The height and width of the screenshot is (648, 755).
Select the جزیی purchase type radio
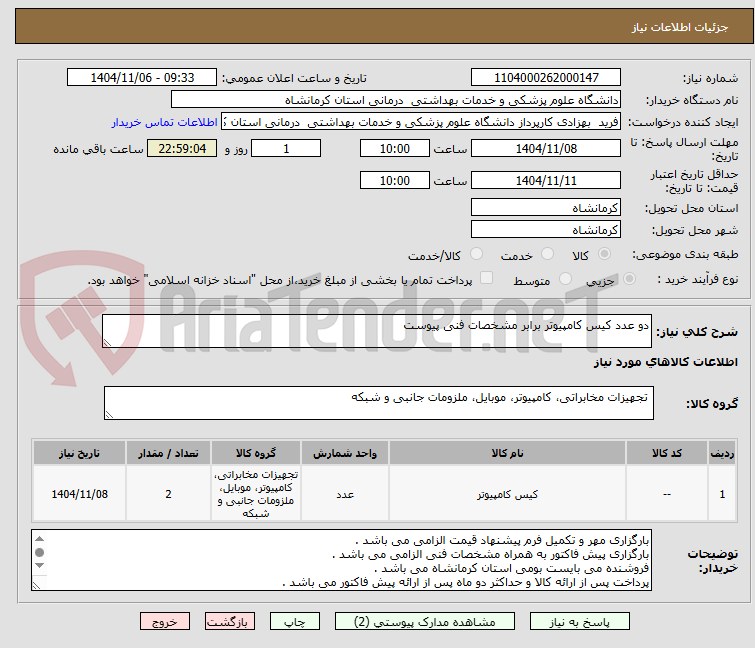coord(629,279)
